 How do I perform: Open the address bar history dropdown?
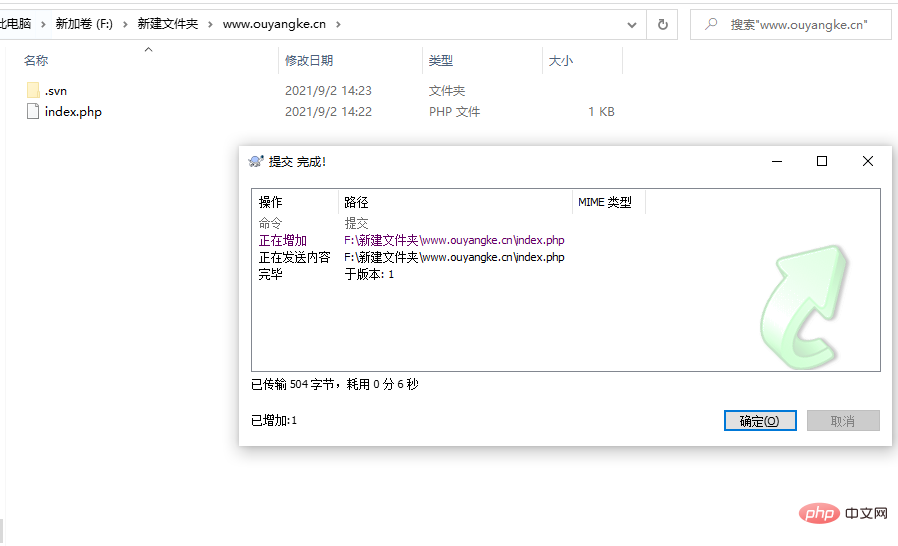click(x=632, y=25)
